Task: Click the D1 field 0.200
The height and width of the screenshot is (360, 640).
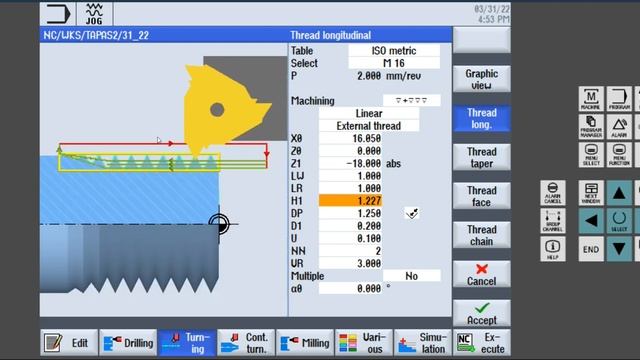Action: click(350, 226)
